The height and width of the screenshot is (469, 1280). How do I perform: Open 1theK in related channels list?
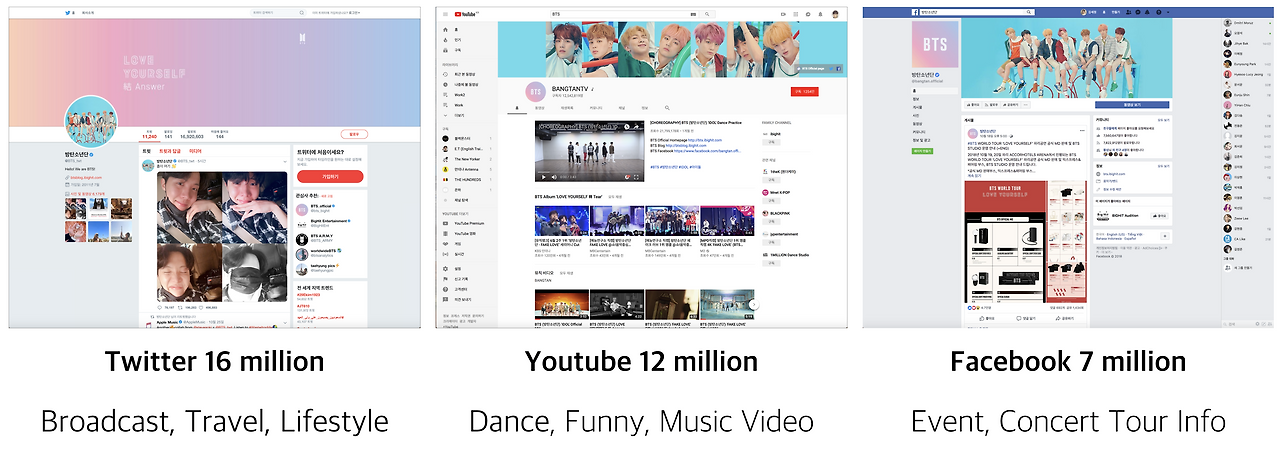tap(781, 171)
